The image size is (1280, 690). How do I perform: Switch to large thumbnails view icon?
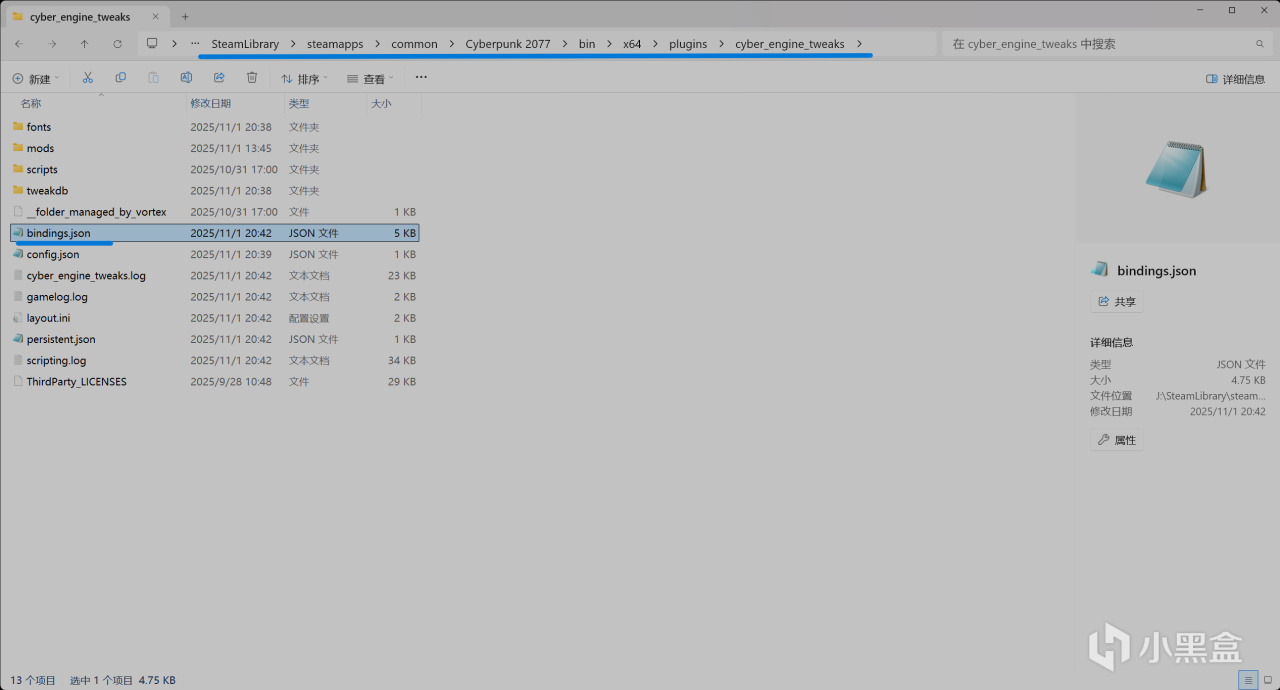1268,680
